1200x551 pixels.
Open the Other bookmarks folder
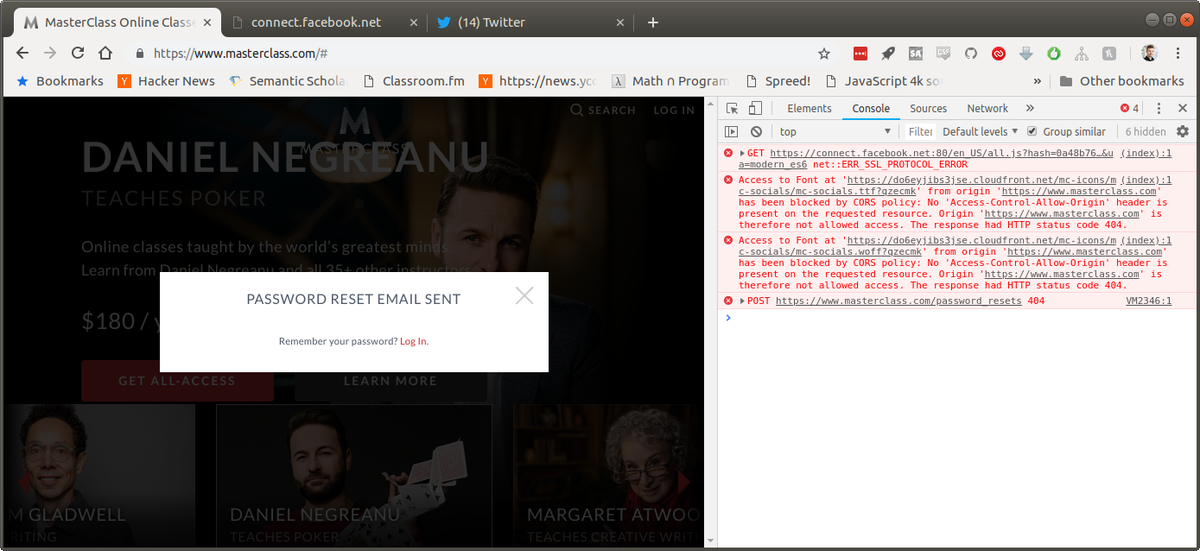click(1120, 81)
